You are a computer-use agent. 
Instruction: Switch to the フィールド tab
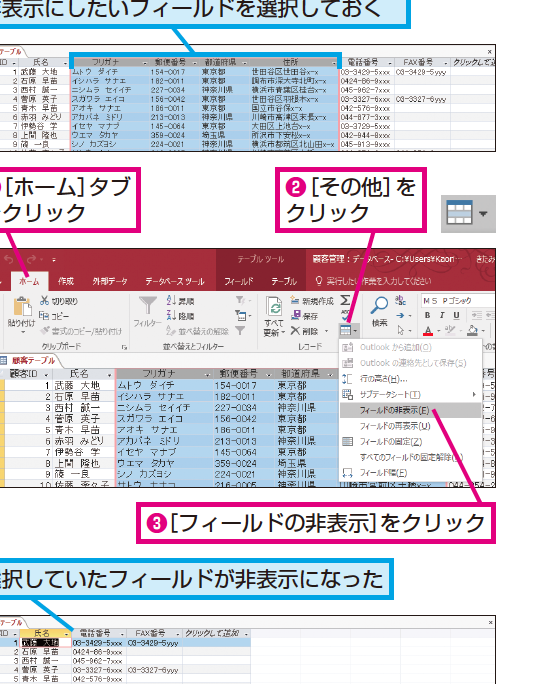click(239, 281)
